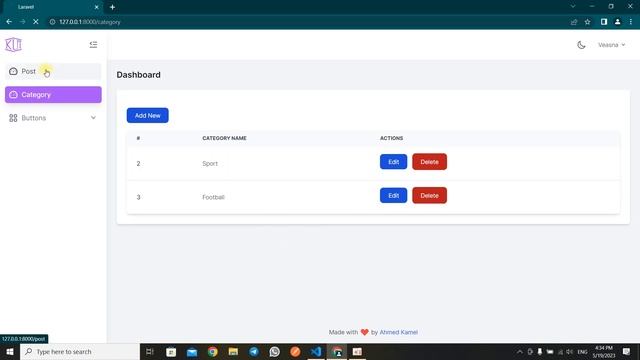Select the Category sidebar item

pos(53,95)
